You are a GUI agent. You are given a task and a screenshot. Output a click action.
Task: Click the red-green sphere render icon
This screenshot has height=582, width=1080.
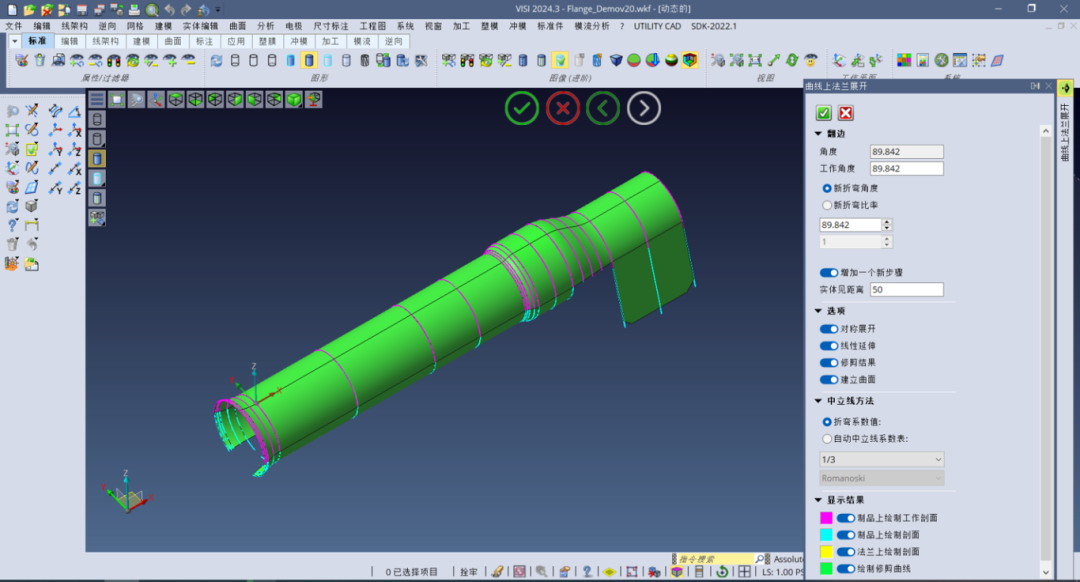[634, 61]
